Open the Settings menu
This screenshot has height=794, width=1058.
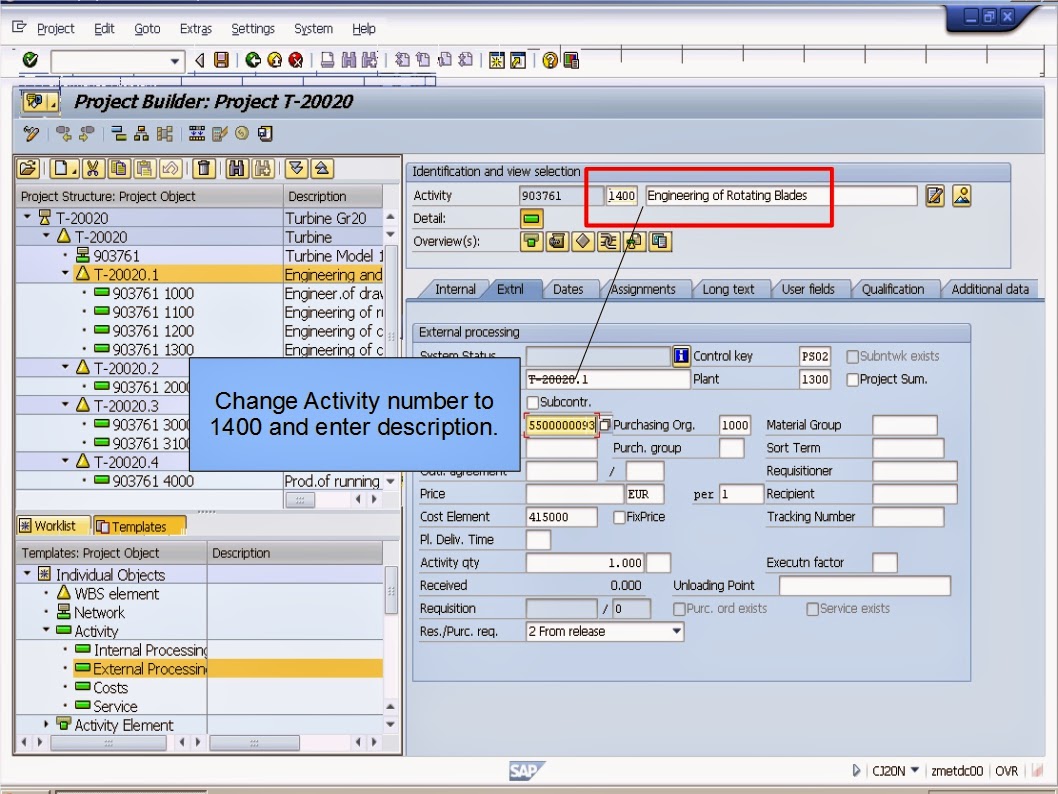(253, 28)
